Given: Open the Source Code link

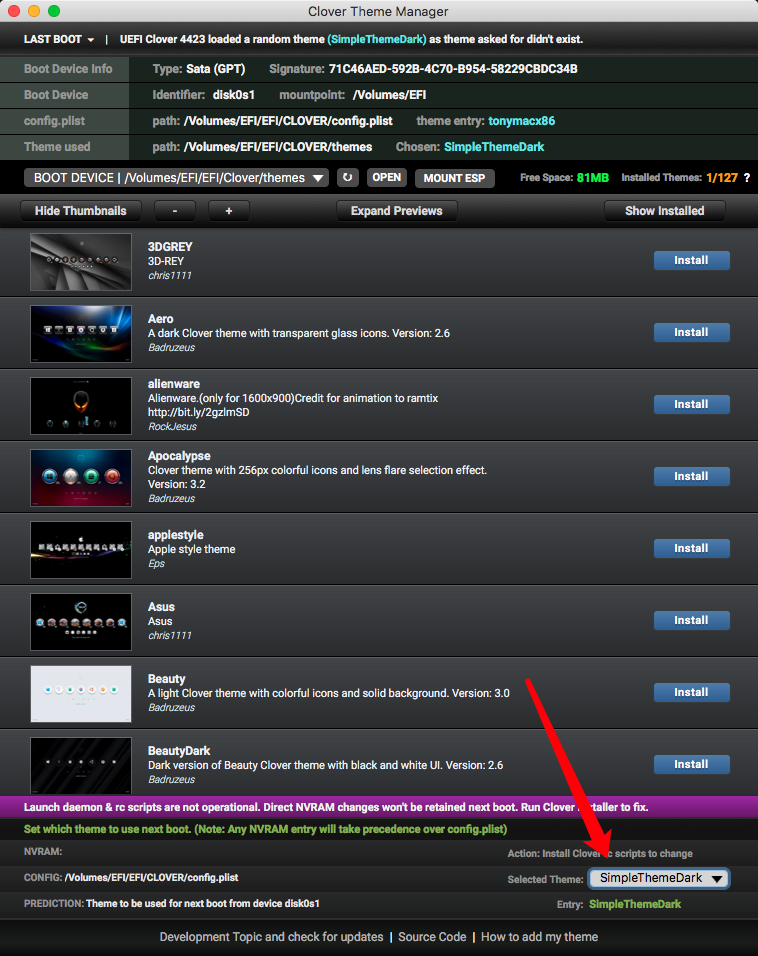Looking at the screenshot, I should pyautogui.click(x=432, y=937).
